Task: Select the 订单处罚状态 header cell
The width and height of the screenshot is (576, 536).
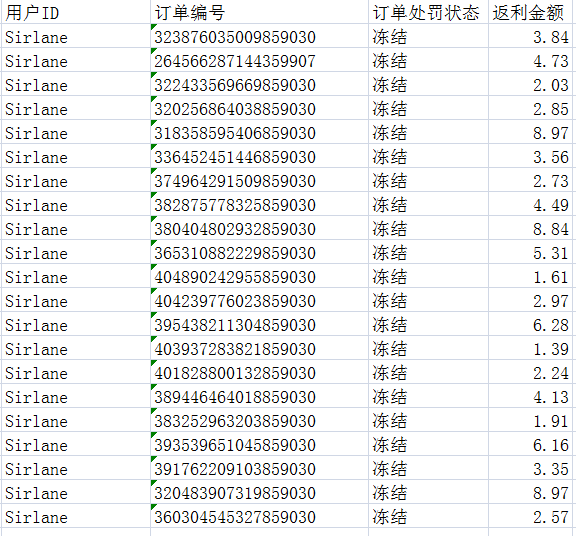Action: coord(428,12)
